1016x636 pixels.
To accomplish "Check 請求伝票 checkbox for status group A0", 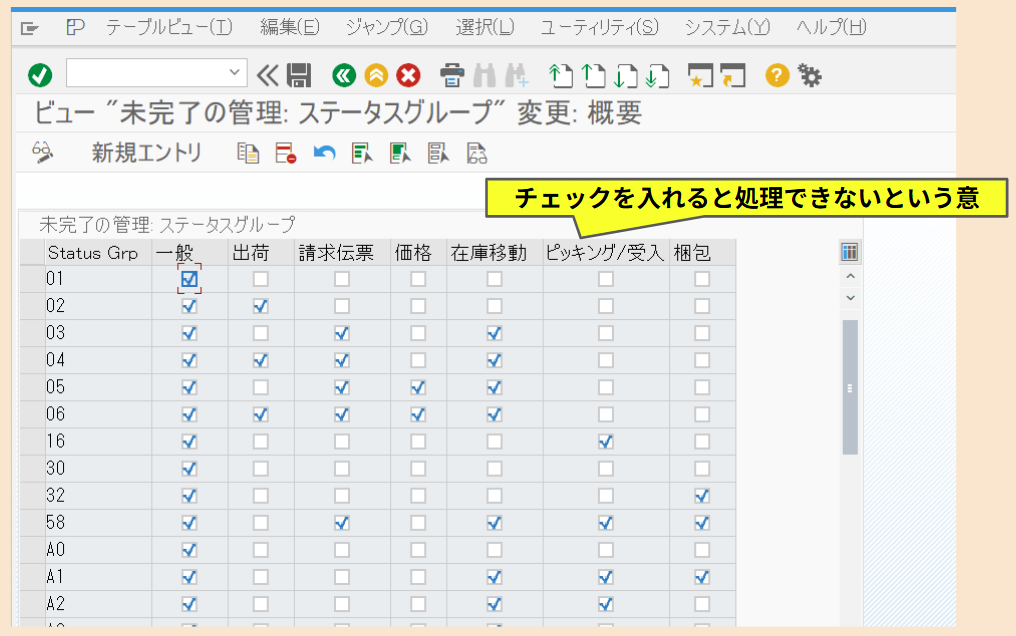I will pyautogui.click(x=341, y=551).
